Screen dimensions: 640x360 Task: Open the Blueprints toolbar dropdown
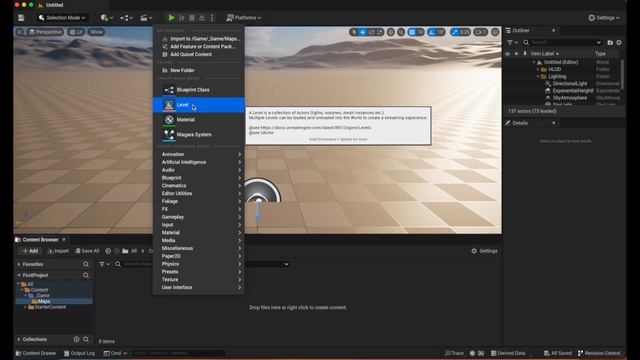click(127, 18)
